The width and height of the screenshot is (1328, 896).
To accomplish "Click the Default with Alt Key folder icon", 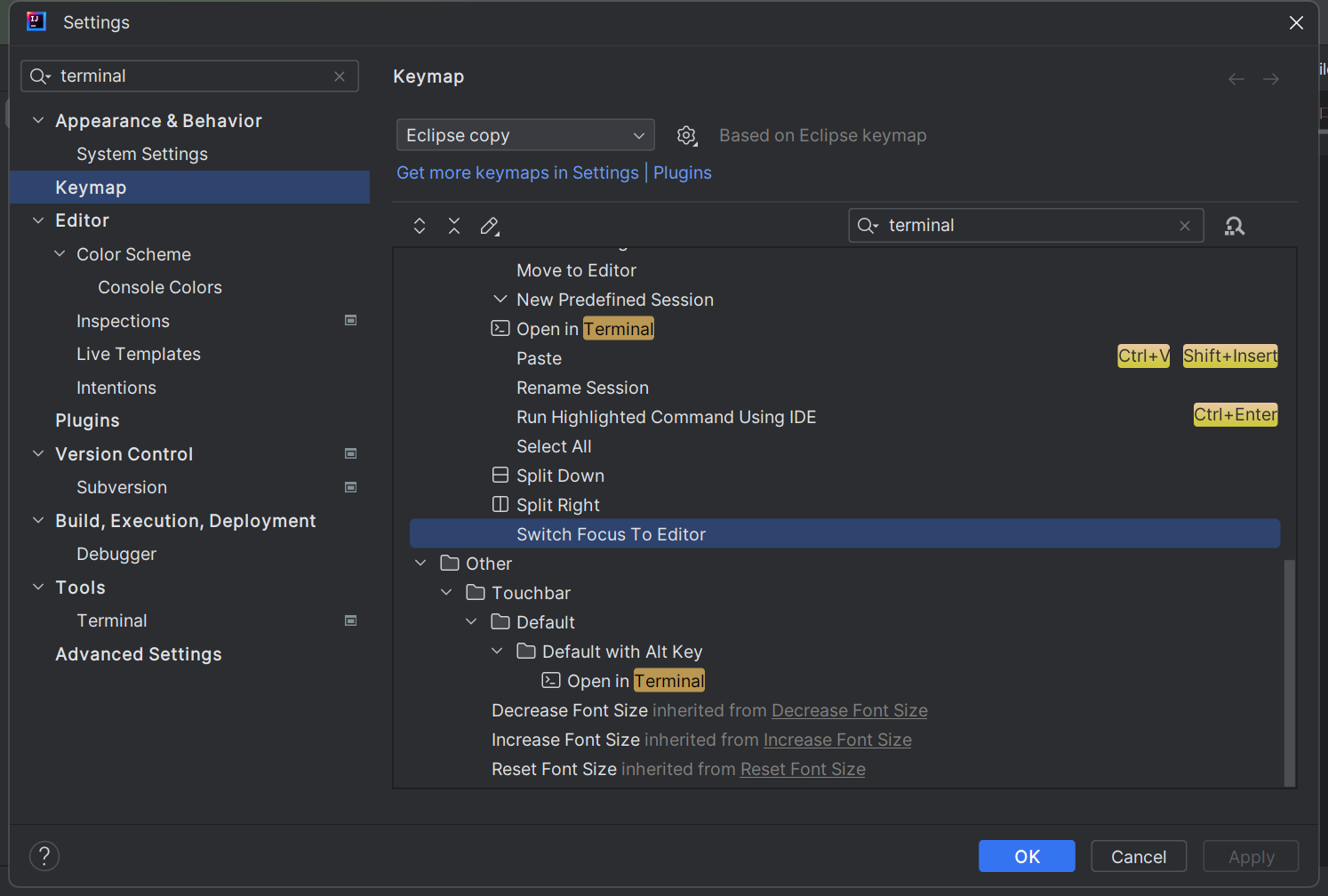I will point(526,651).
